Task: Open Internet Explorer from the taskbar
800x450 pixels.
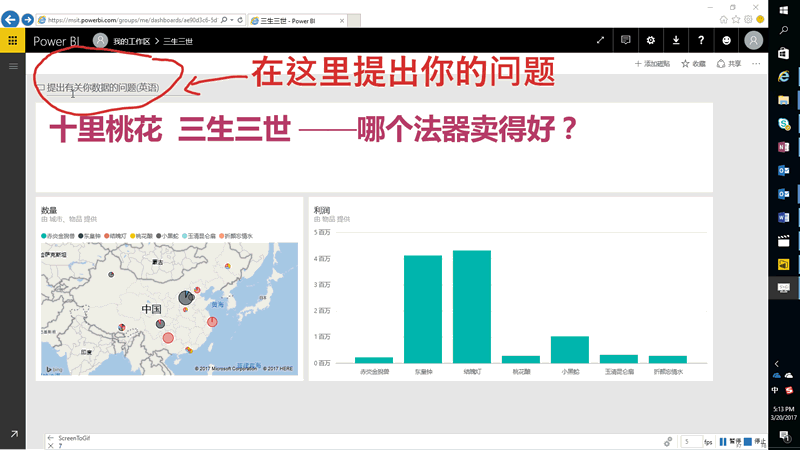Action: point(784,77)
